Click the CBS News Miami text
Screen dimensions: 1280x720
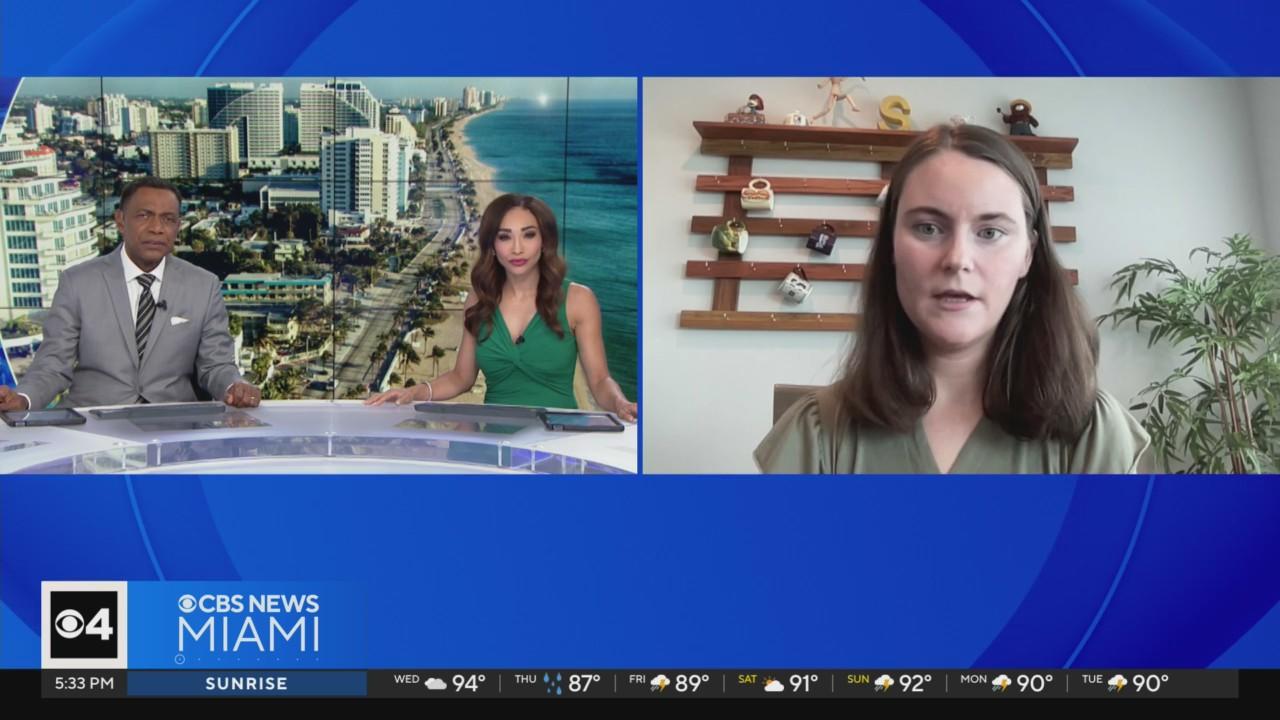coord(248,622)
